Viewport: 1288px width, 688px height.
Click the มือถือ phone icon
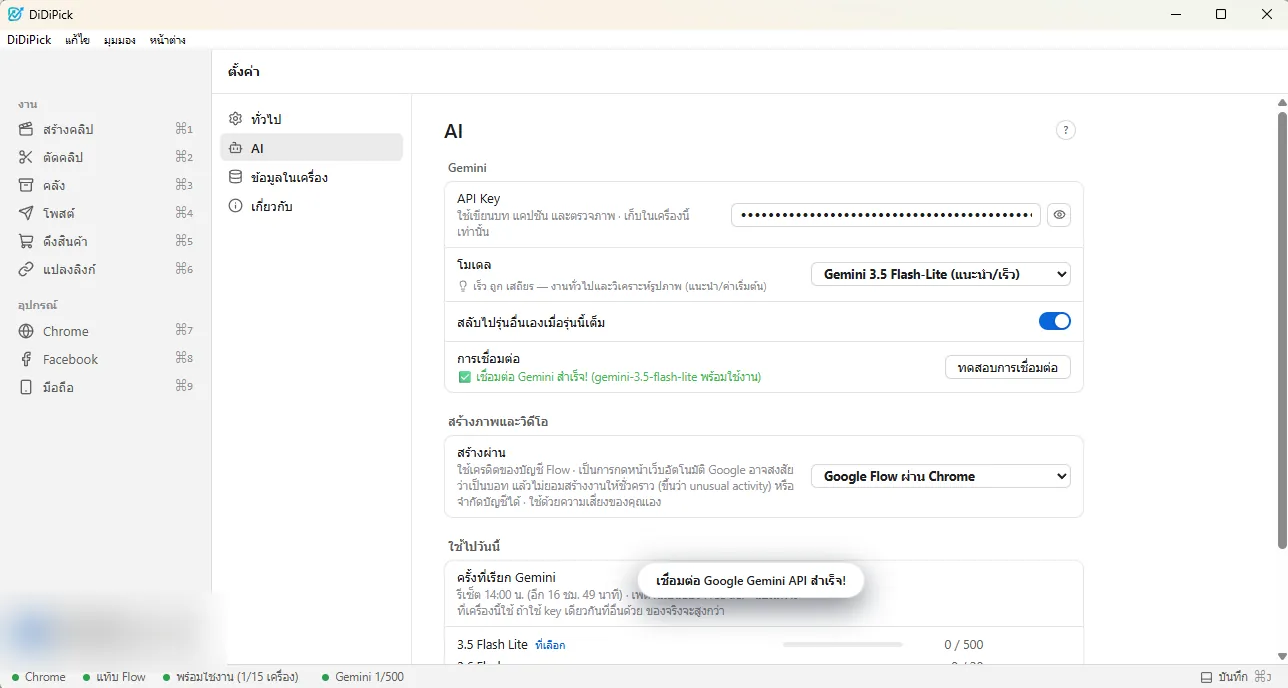pos(26,387)
